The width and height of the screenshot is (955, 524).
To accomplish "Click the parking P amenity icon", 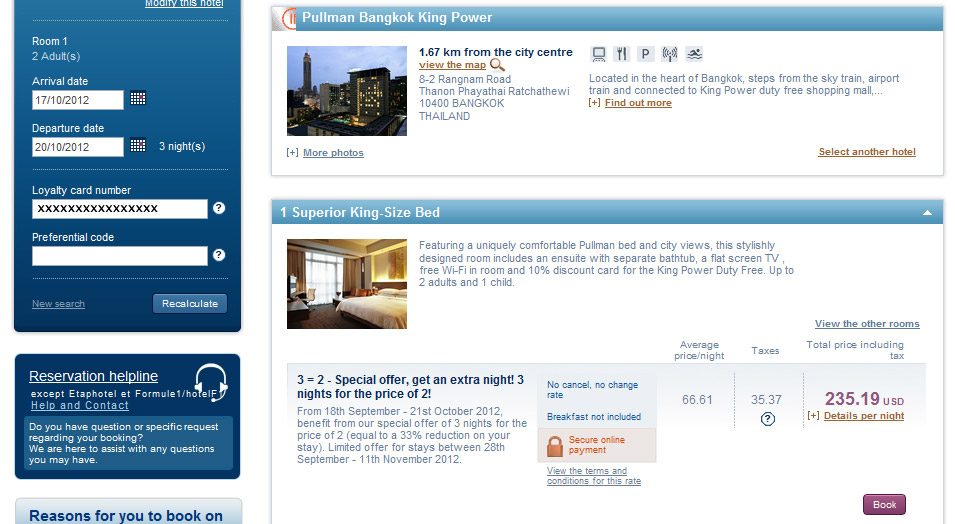I will click(645, 54).
